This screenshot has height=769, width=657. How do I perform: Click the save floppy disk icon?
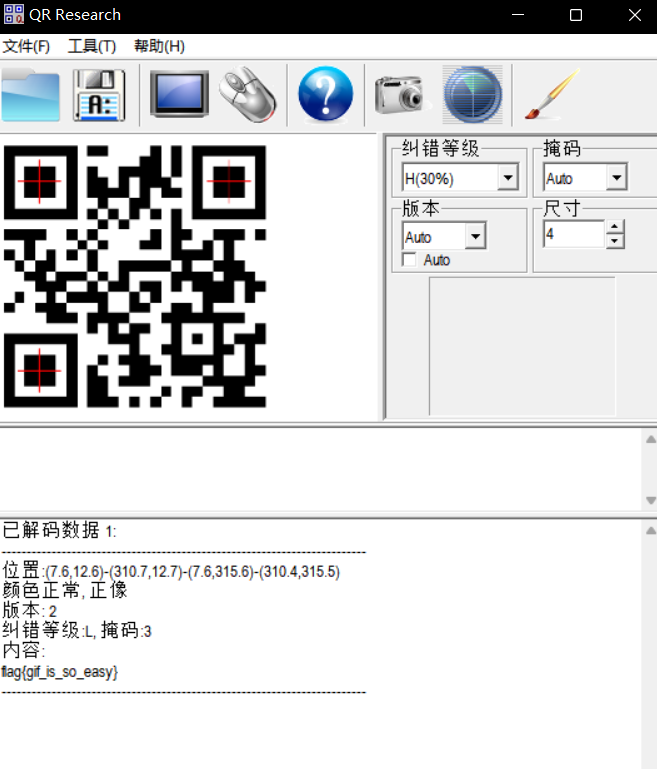coord(100,95)
